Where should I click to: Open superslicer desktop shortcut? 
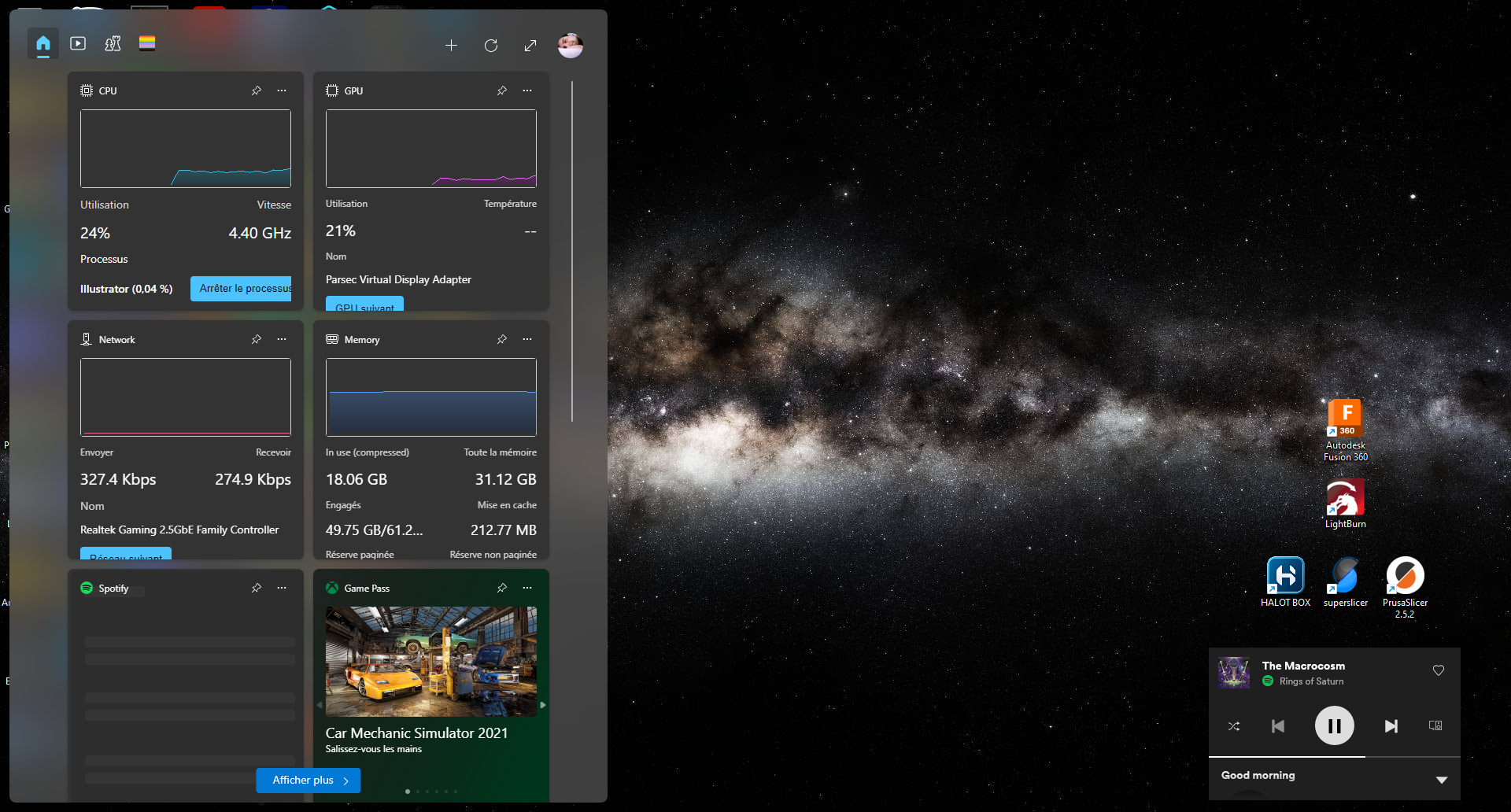1346,582
